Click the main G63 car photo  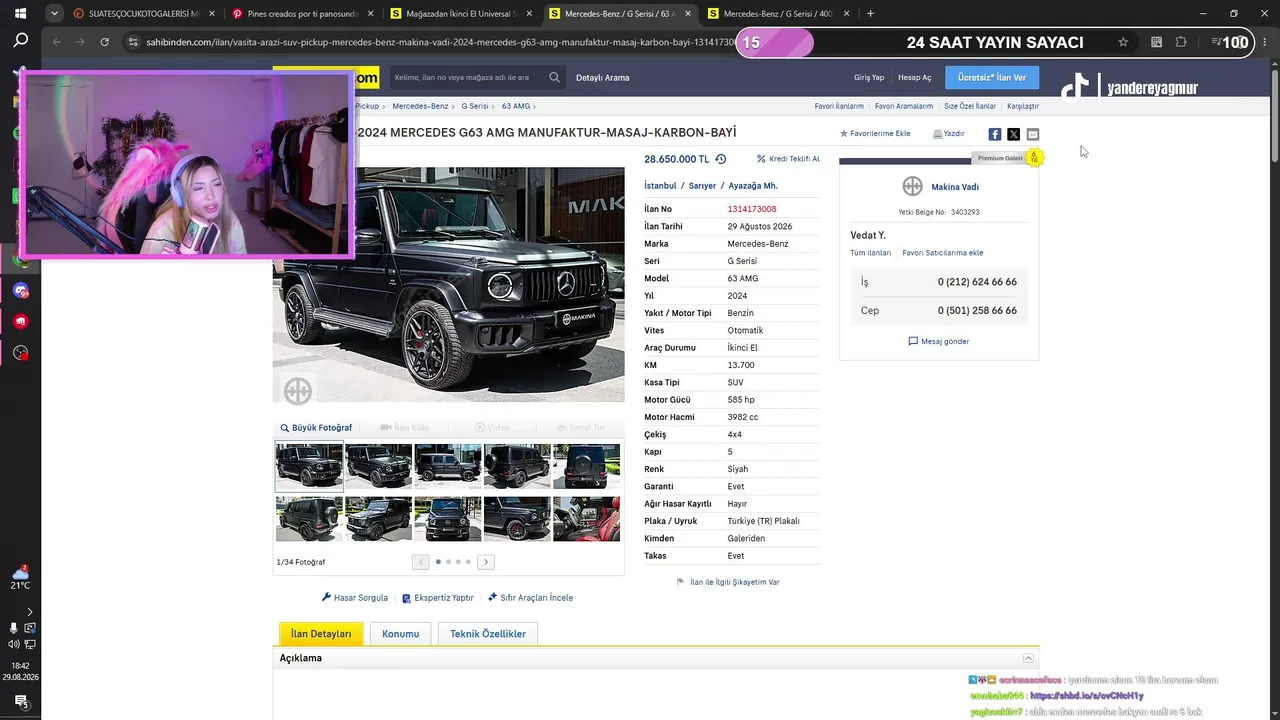448,285
